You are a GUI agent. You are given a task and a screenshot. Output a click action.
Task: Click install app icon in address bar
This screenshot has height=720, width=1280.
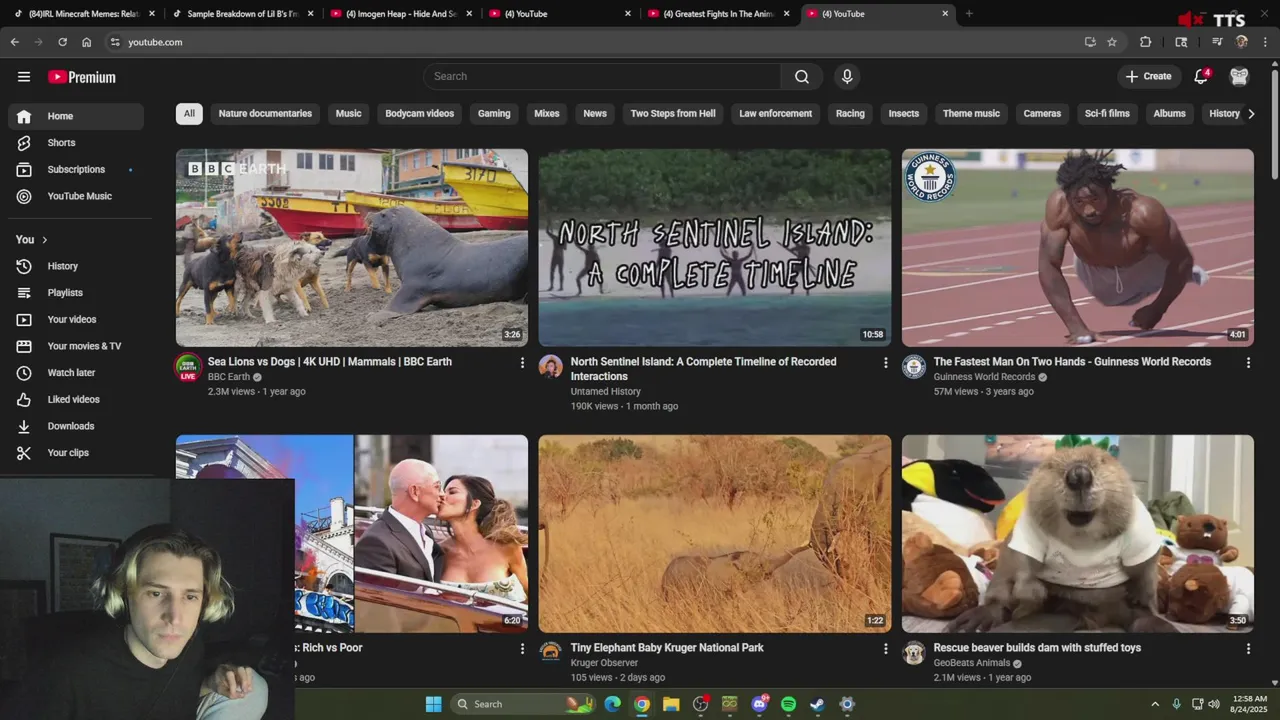(1090, 42)
